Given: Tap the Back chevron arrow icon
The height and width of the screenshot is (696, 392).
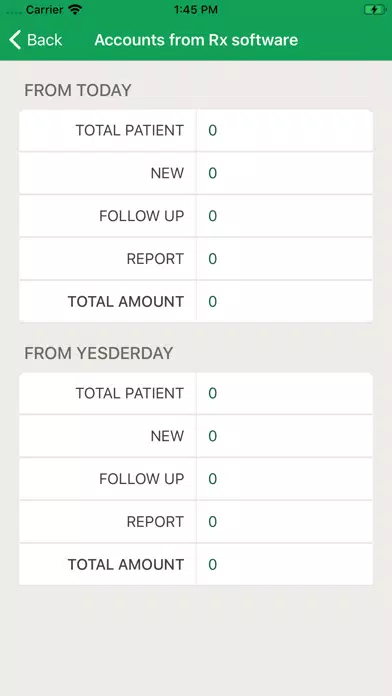Looking at the screenshot, I should click(15, 40).
